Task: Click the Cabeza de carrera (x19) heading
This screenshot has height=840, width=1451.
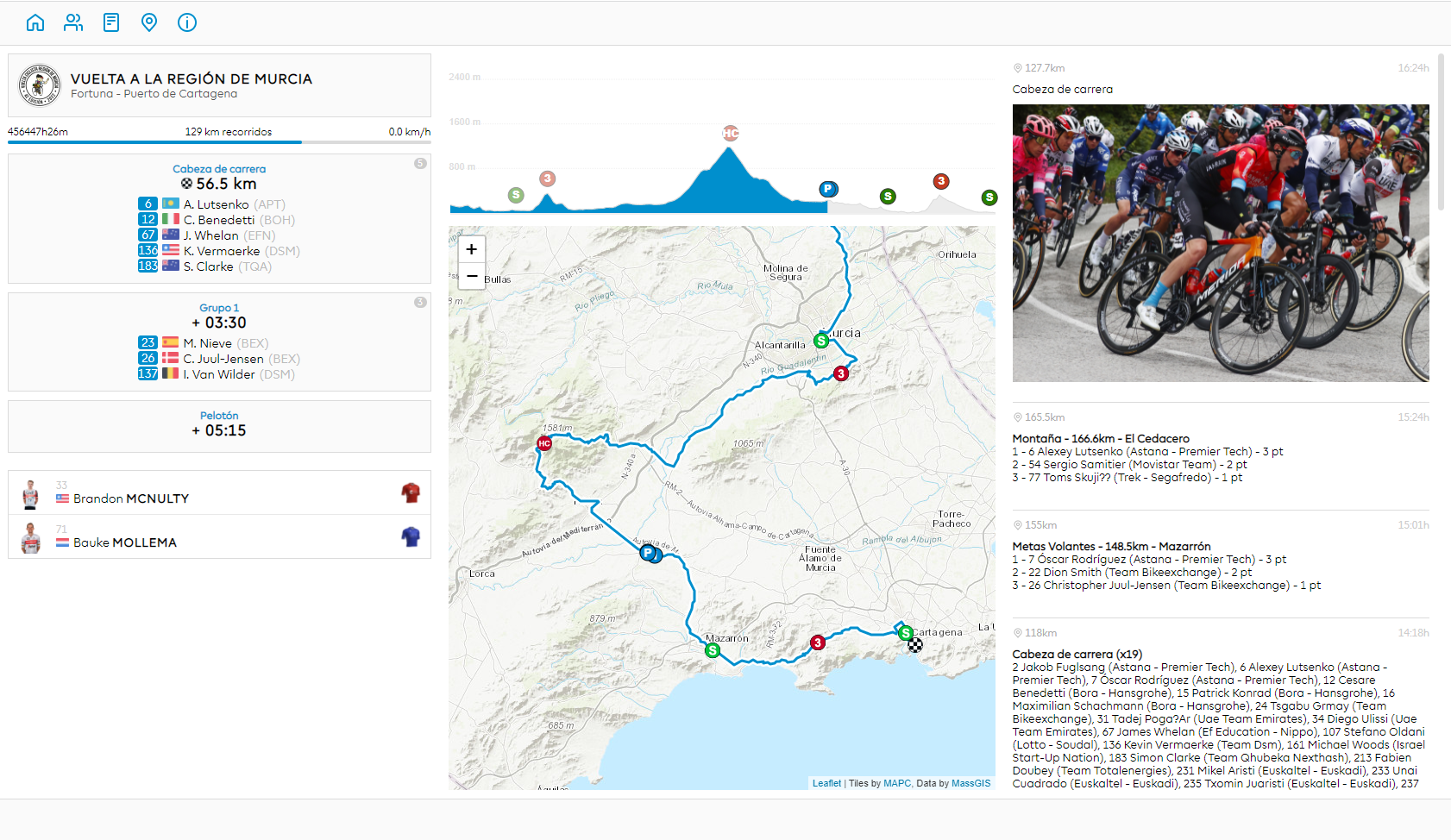Action: (x=1077, y=655)
